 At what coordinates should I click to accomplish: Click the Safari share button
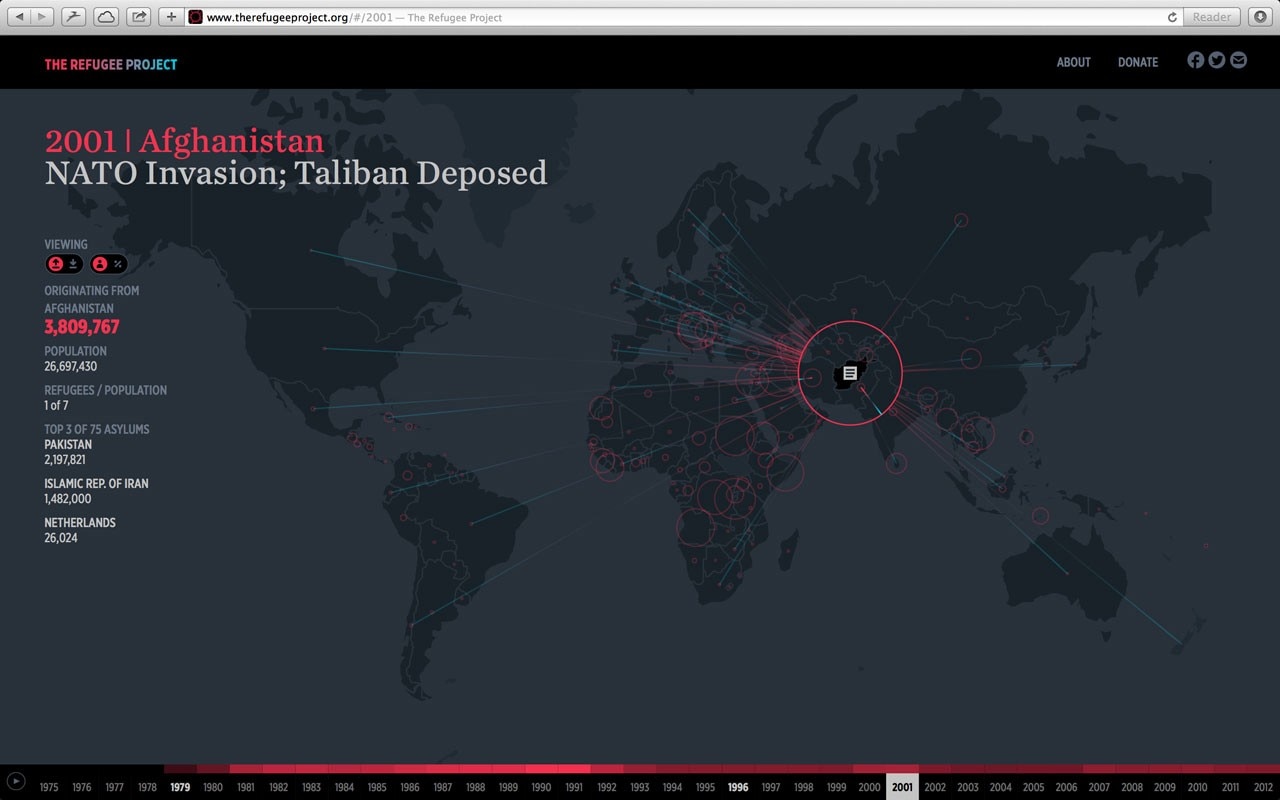(139, 17)
